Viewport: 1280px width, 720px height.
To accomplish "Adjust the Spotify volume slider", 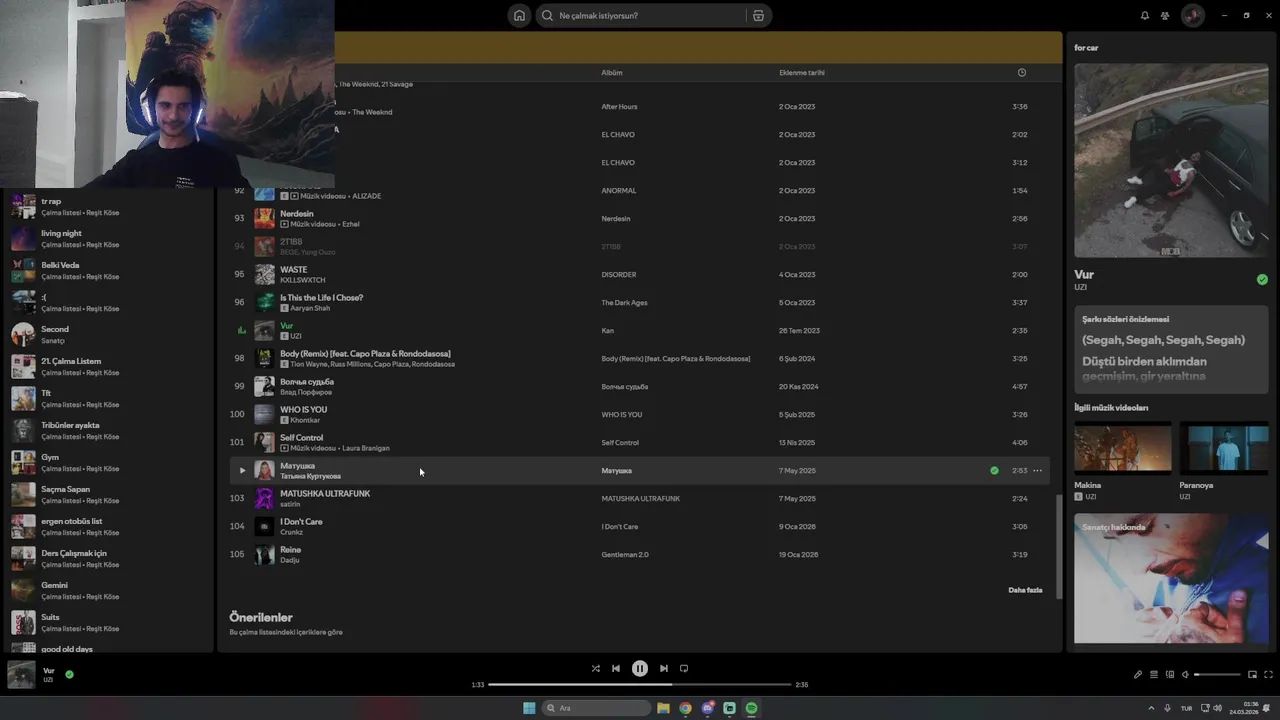I will (1217, 675).
